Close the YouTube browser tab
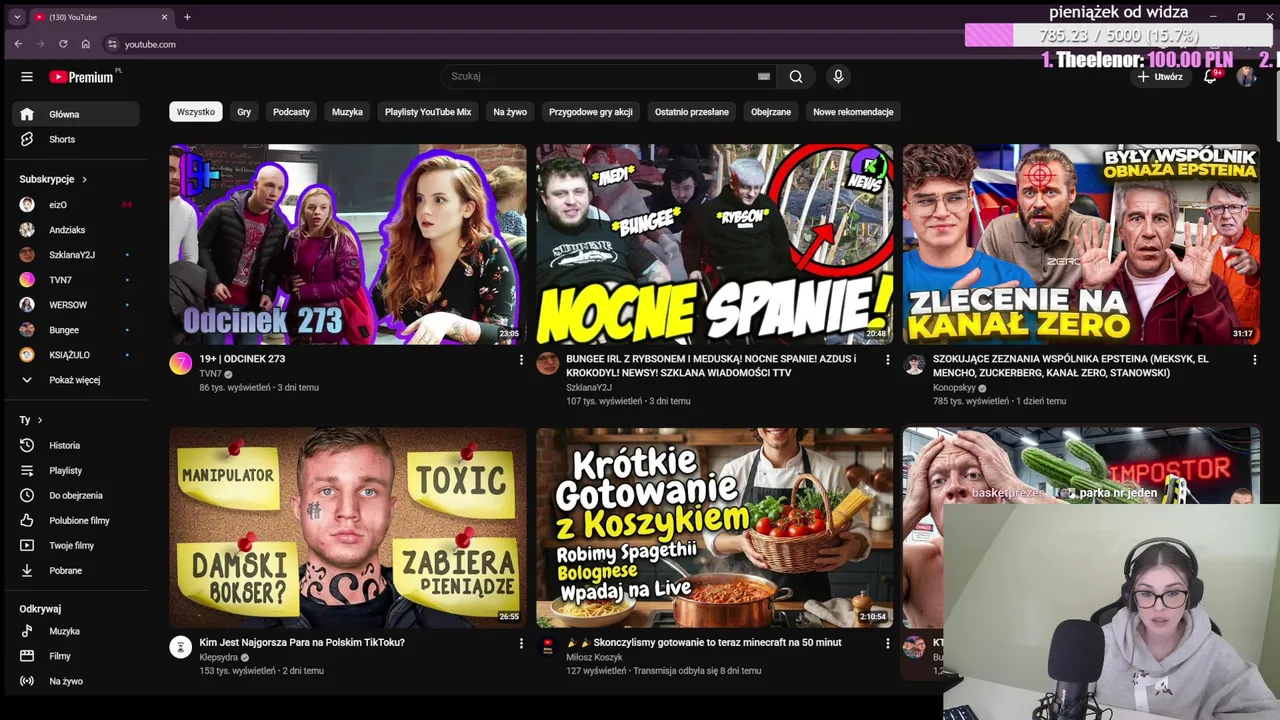The width and height of the screenshot is (1280, 720). pyautogui.click(x=165, y=17)
